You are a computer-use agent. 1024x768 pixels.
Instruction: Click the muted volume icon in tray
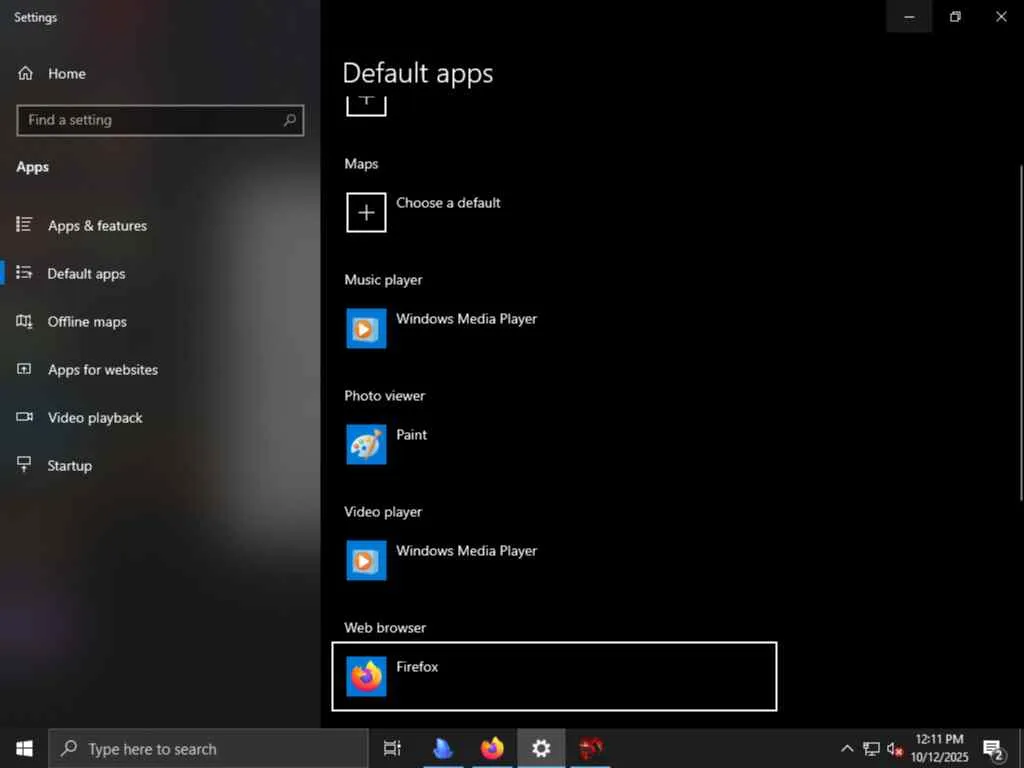[895, 749]
